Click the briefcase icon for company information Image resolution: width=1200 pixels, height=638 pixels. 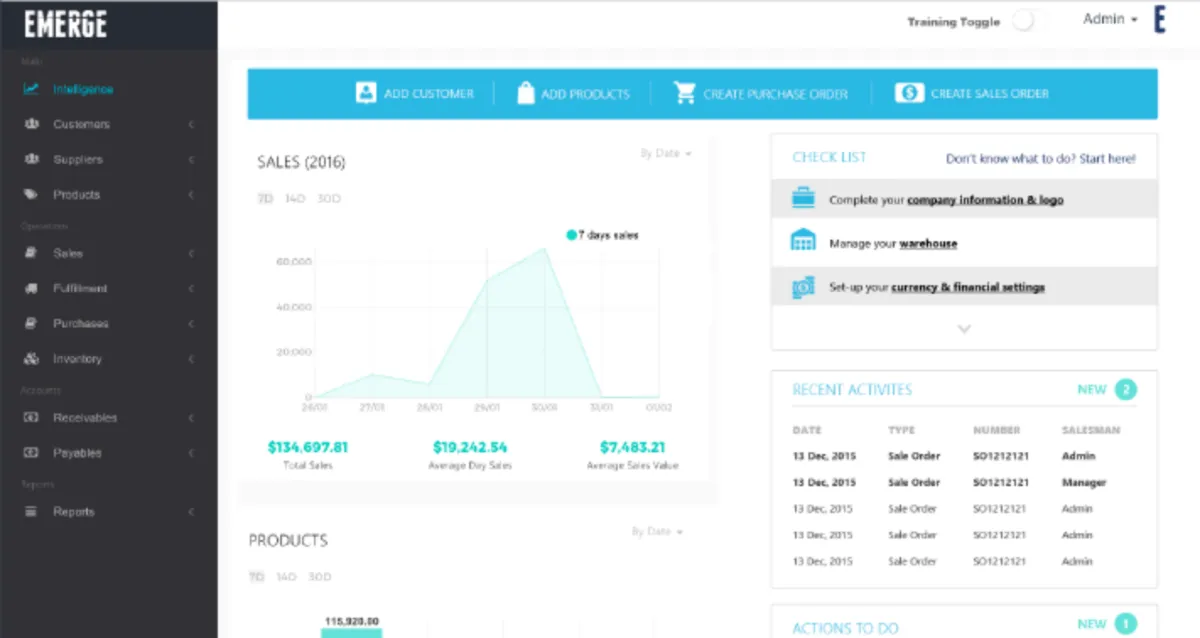[x=803, y=198]
